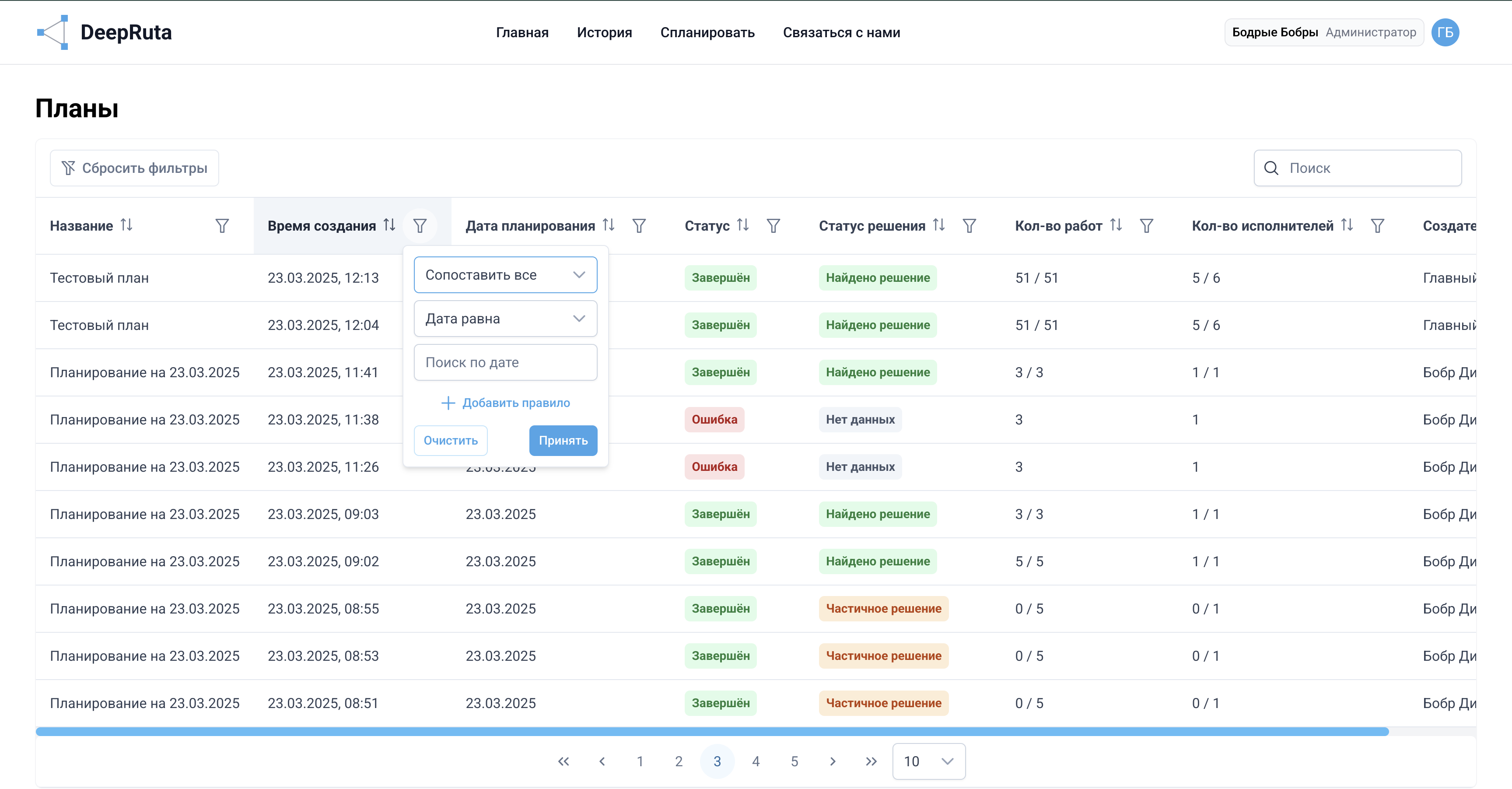The image size is (1512, 789).
Task: Open rows-per-page dropdown showing 10
Action: 928,761
